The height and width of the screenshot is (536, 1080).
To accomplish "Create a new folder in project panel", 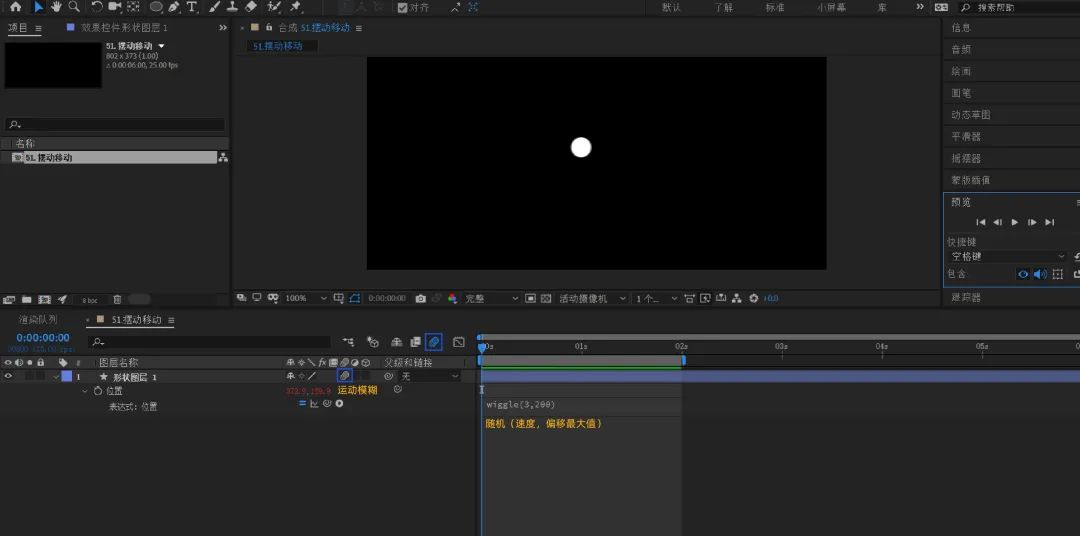I will click(x=26, y=300).
